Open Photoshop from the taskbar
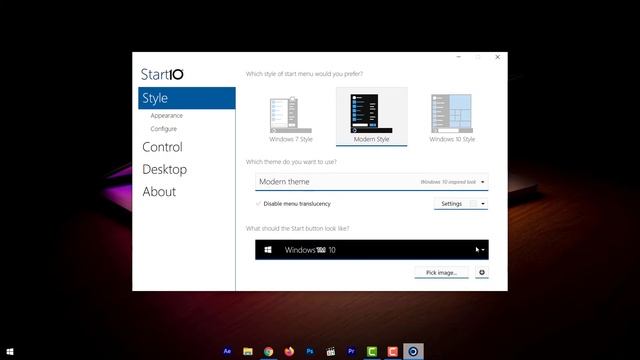Viewport: 640px width, 360px height. point(310,351)
